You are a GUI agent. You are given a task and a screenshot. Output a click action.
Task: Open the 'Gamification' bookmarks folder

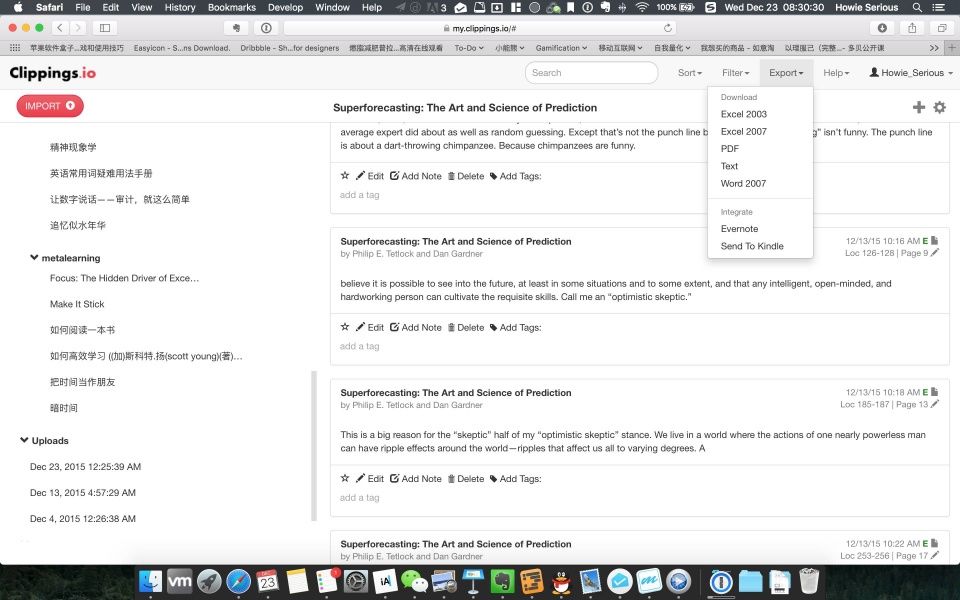[x=561, y=48]
